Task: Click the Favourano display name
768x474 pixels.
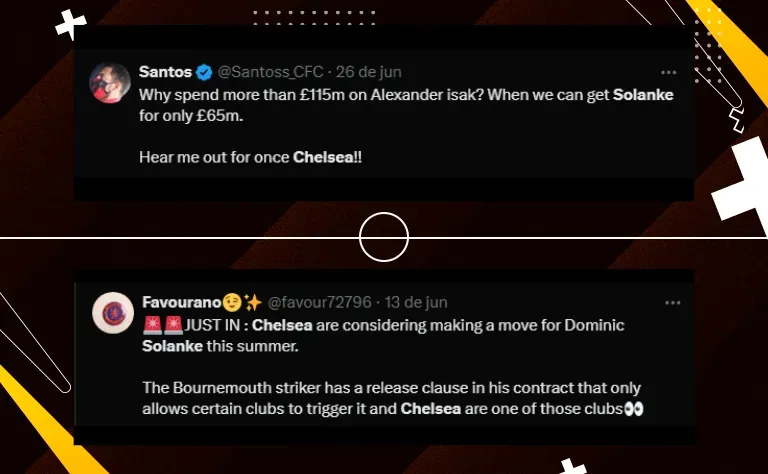Action: click(182, 302)
